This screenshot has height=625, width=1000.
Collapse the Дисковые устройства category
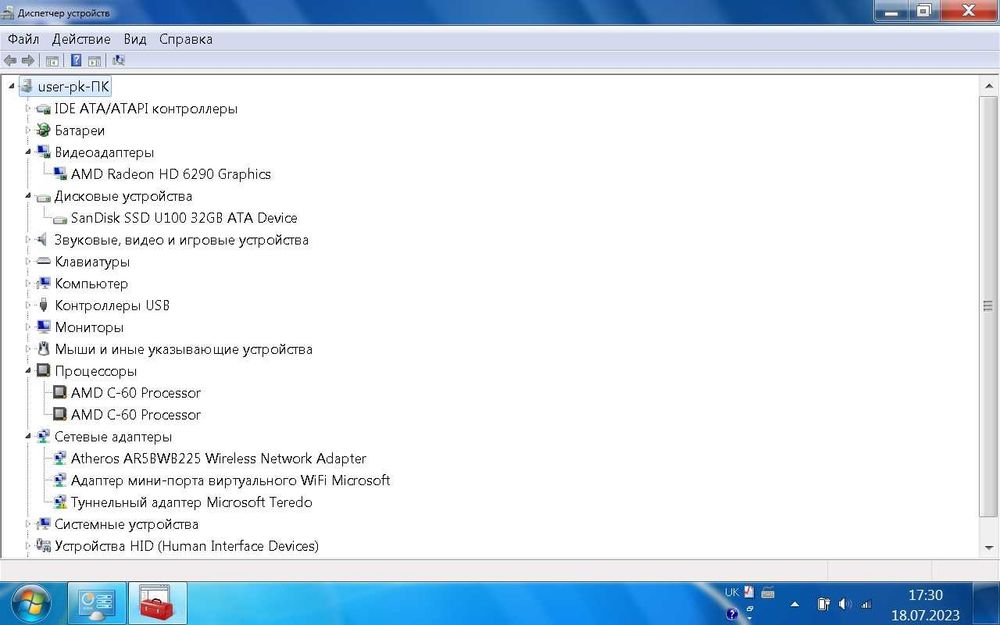click(x=27, y=196)
